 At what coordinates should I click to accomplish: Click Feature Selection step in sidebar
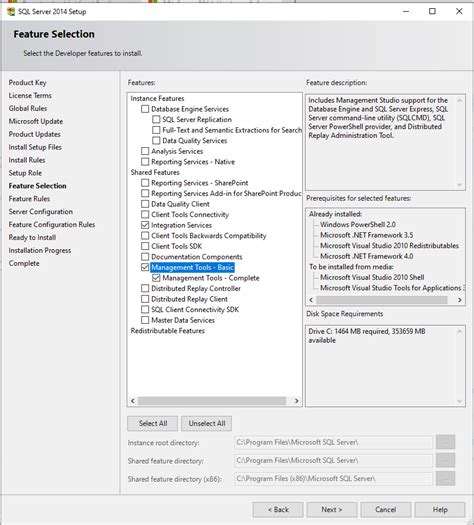coord(37,186)
